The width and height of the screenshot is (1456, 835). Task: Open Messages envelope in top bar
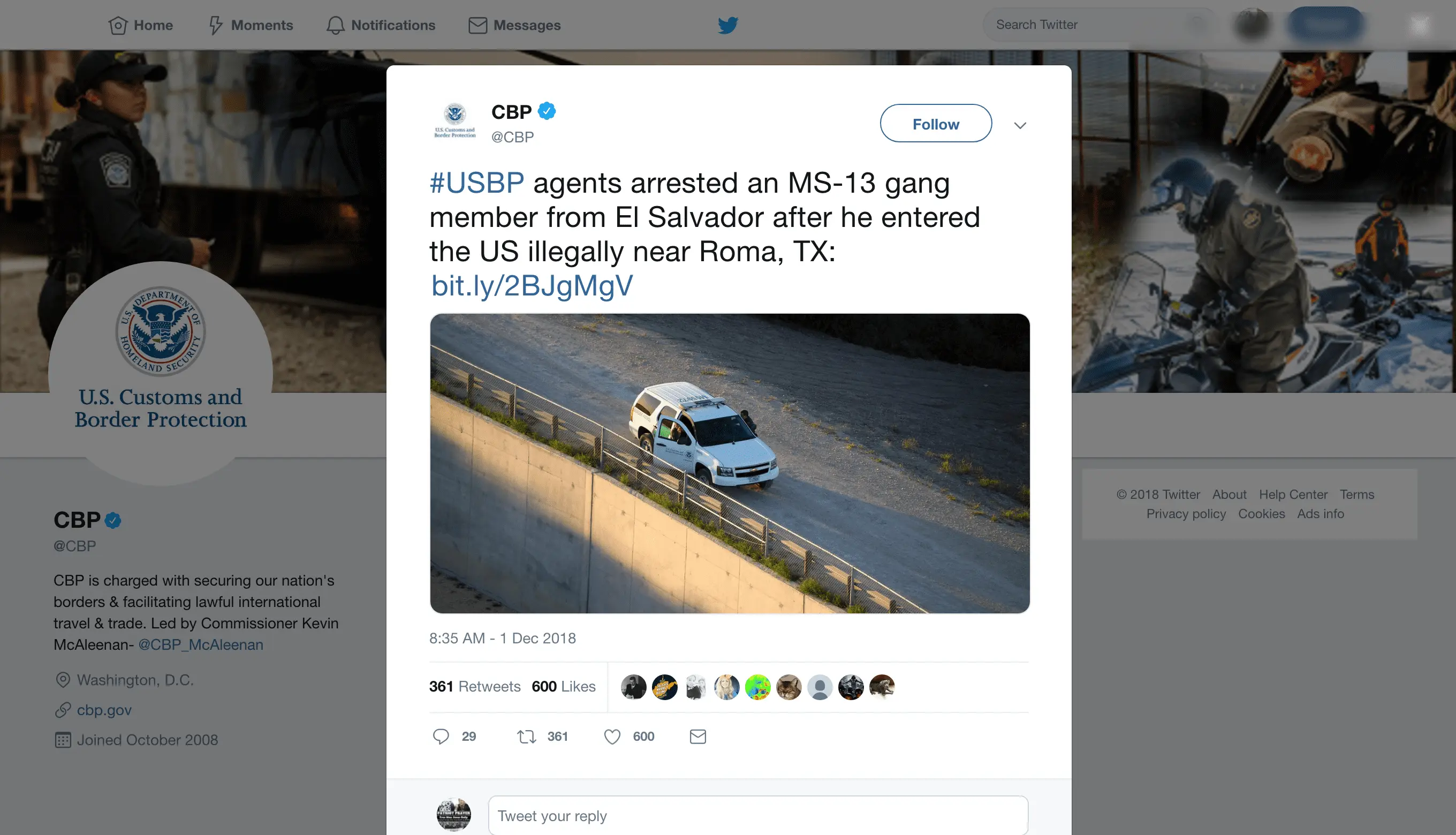click(514, 25)
